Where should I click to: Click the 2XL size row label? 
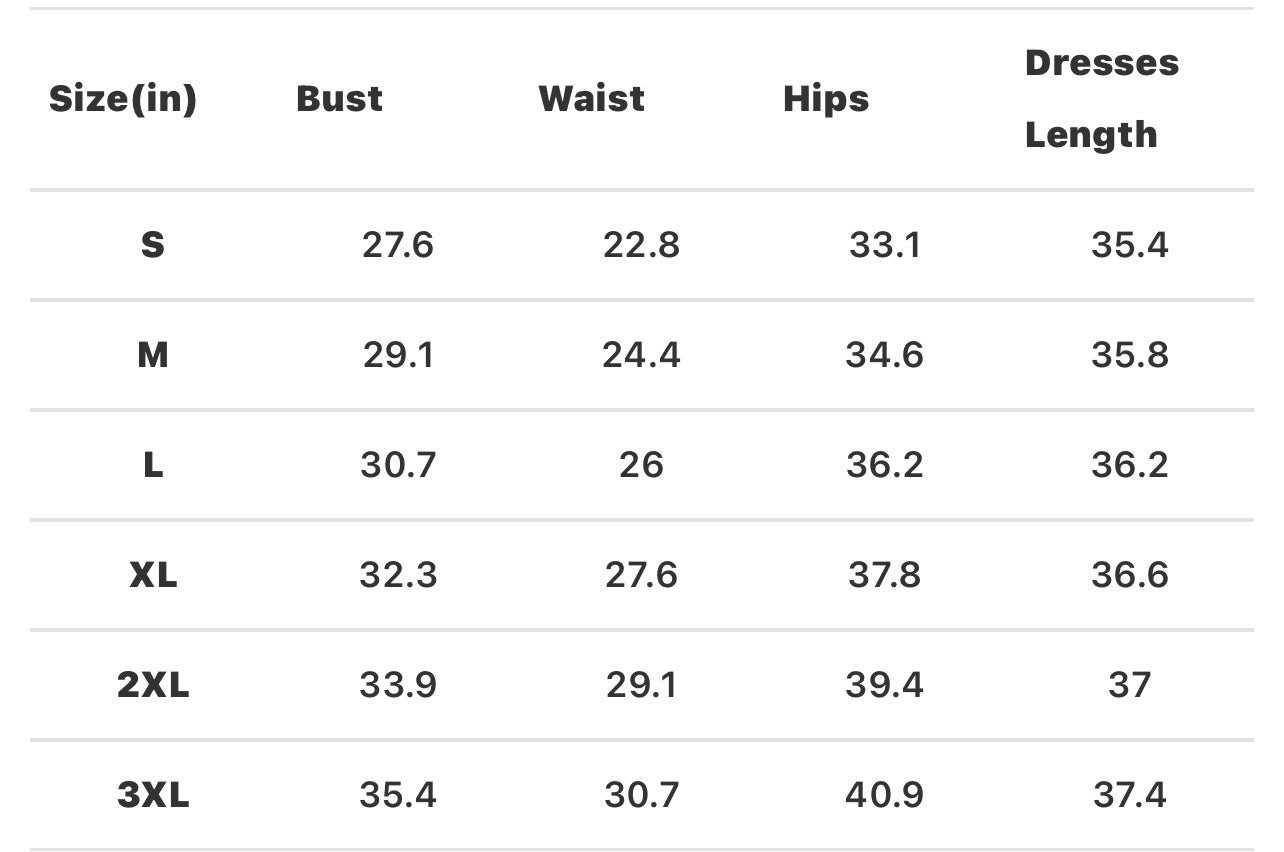point(153,685)
